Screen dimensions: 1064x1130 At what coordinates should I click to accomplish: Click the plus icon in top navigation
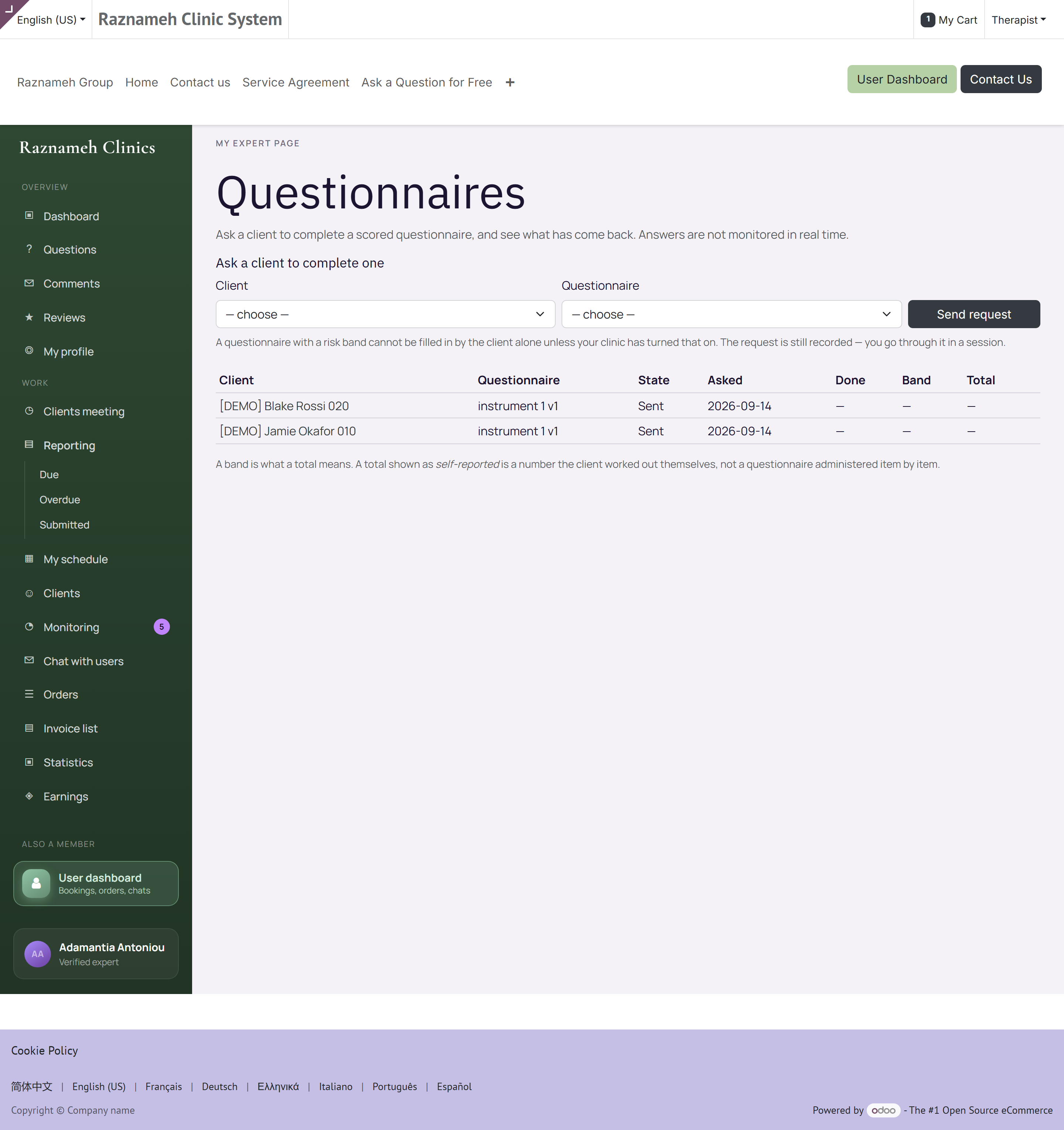click(x=510, y=82)
